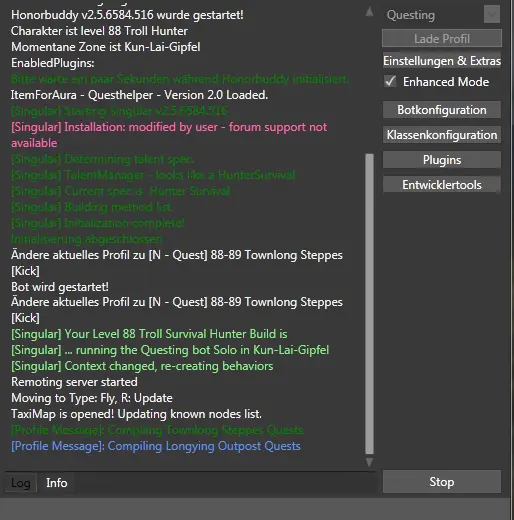Select the Questing combo box field
This screenshot has height=520, width=514.
pyautogui.click(x=442, y=14)
